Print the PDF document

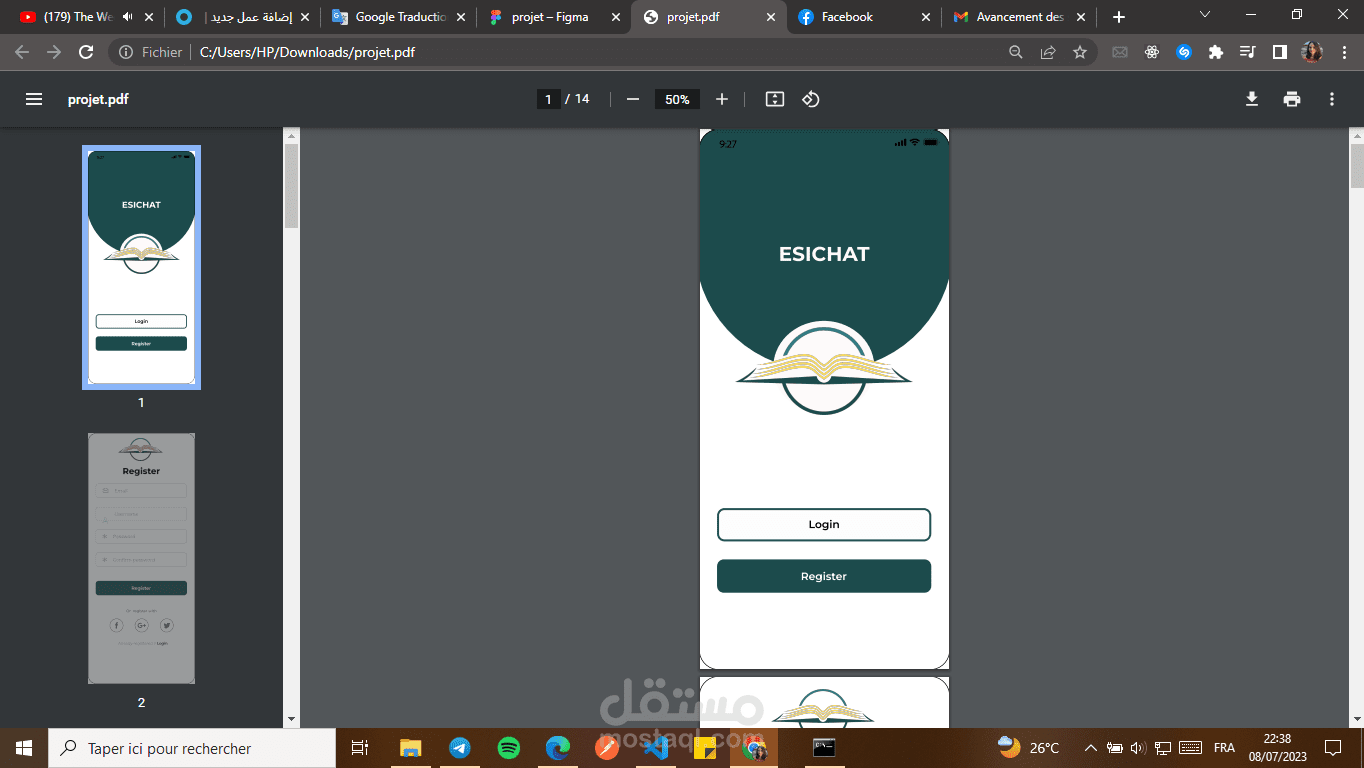click(x=1292, y=99)
